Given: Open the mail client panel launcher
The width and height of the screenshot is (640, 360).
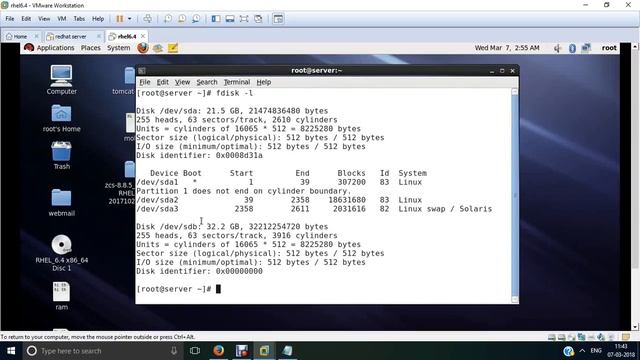Looking at the screenshot, I should [158, 48].
